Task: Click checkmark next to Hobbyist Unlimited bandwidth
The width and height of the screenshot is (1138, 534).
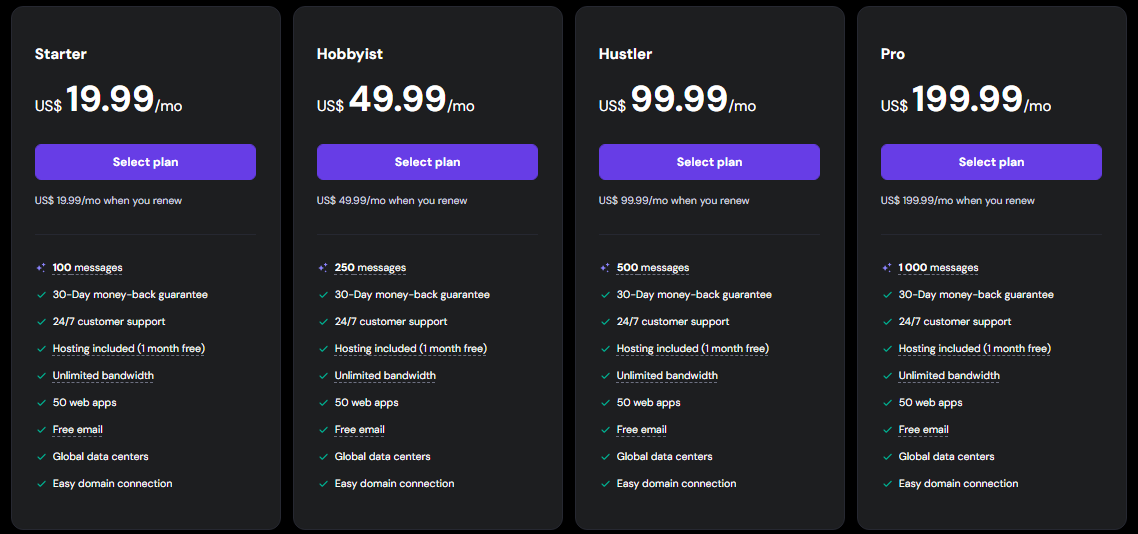Action: click(323, 376)
